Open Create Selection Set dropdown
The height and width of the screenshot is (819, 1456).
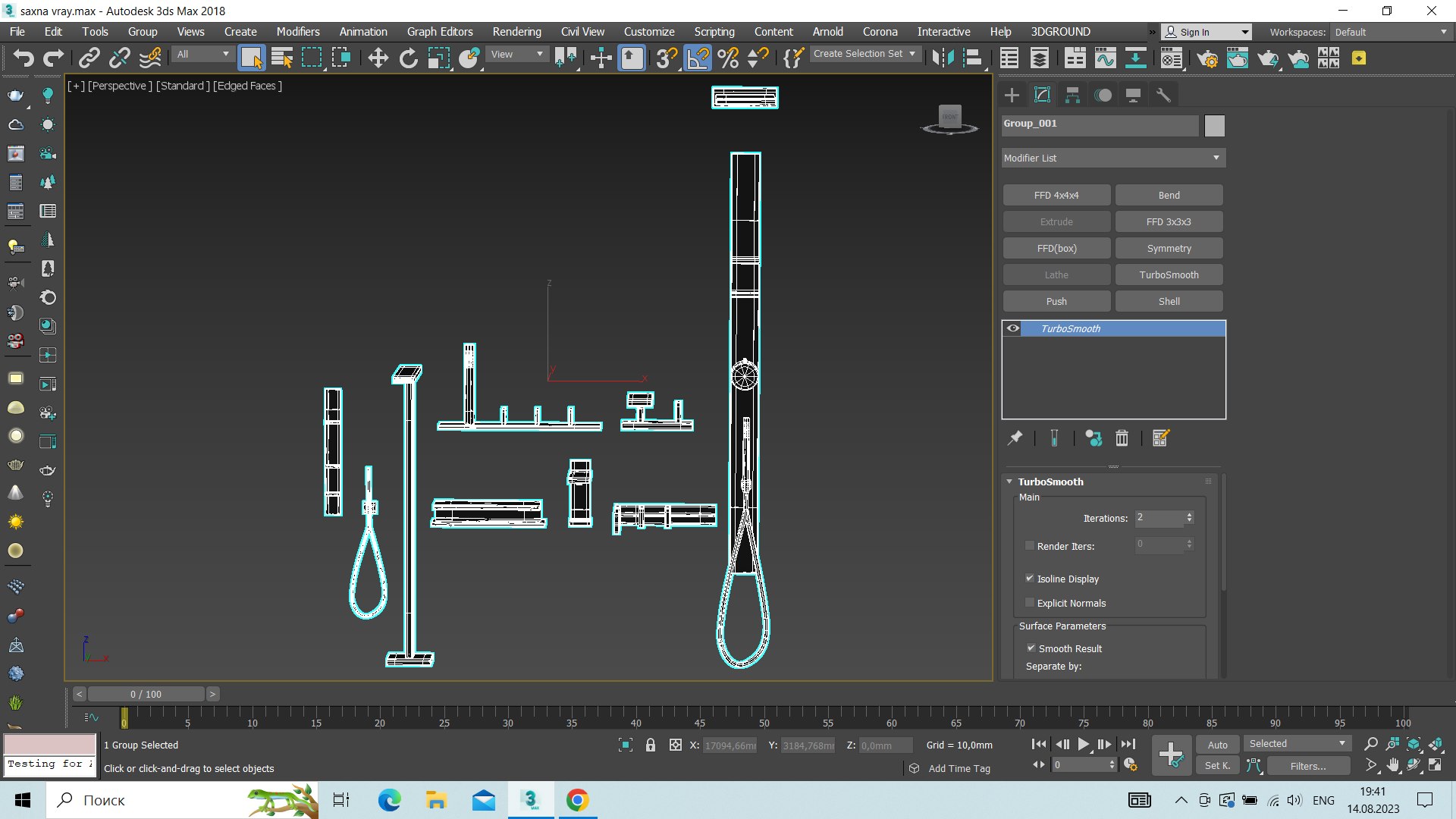(864, 54)
